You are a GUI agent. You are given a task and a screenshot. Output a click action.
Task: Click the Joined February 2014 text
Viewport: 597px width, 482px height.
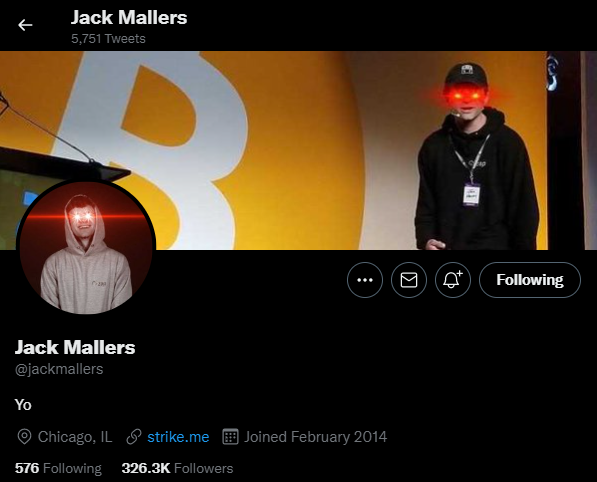click(316, 437)
